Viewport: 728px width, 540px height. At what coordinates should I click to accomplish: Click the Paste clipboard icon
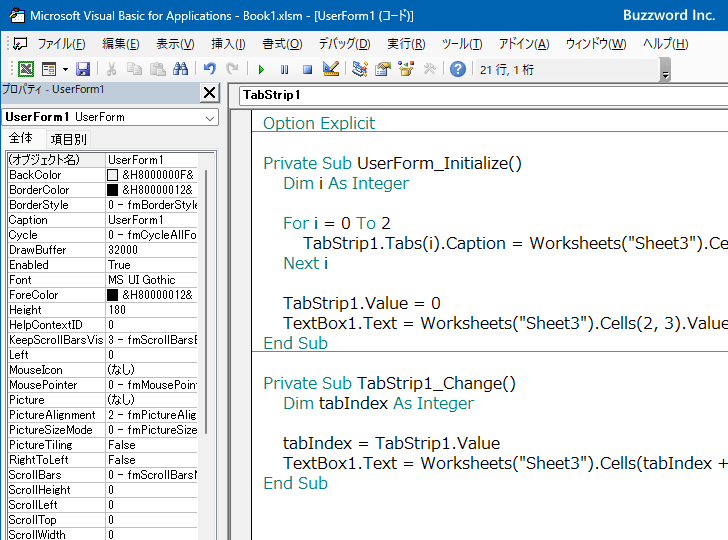pyautogui.click(x=158, y=70)
